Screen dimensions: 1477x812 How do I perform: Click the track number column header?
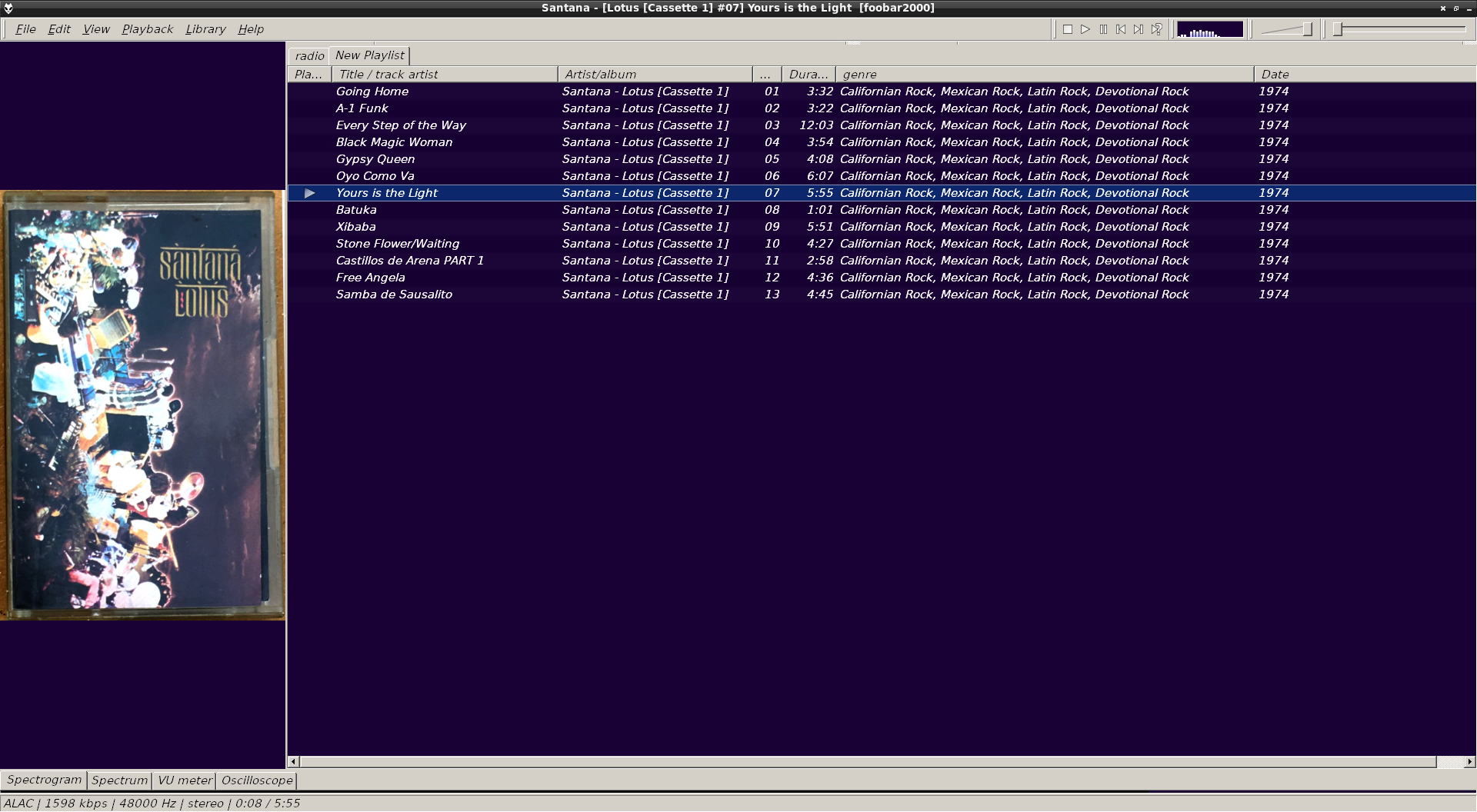[x=767, y=75]
